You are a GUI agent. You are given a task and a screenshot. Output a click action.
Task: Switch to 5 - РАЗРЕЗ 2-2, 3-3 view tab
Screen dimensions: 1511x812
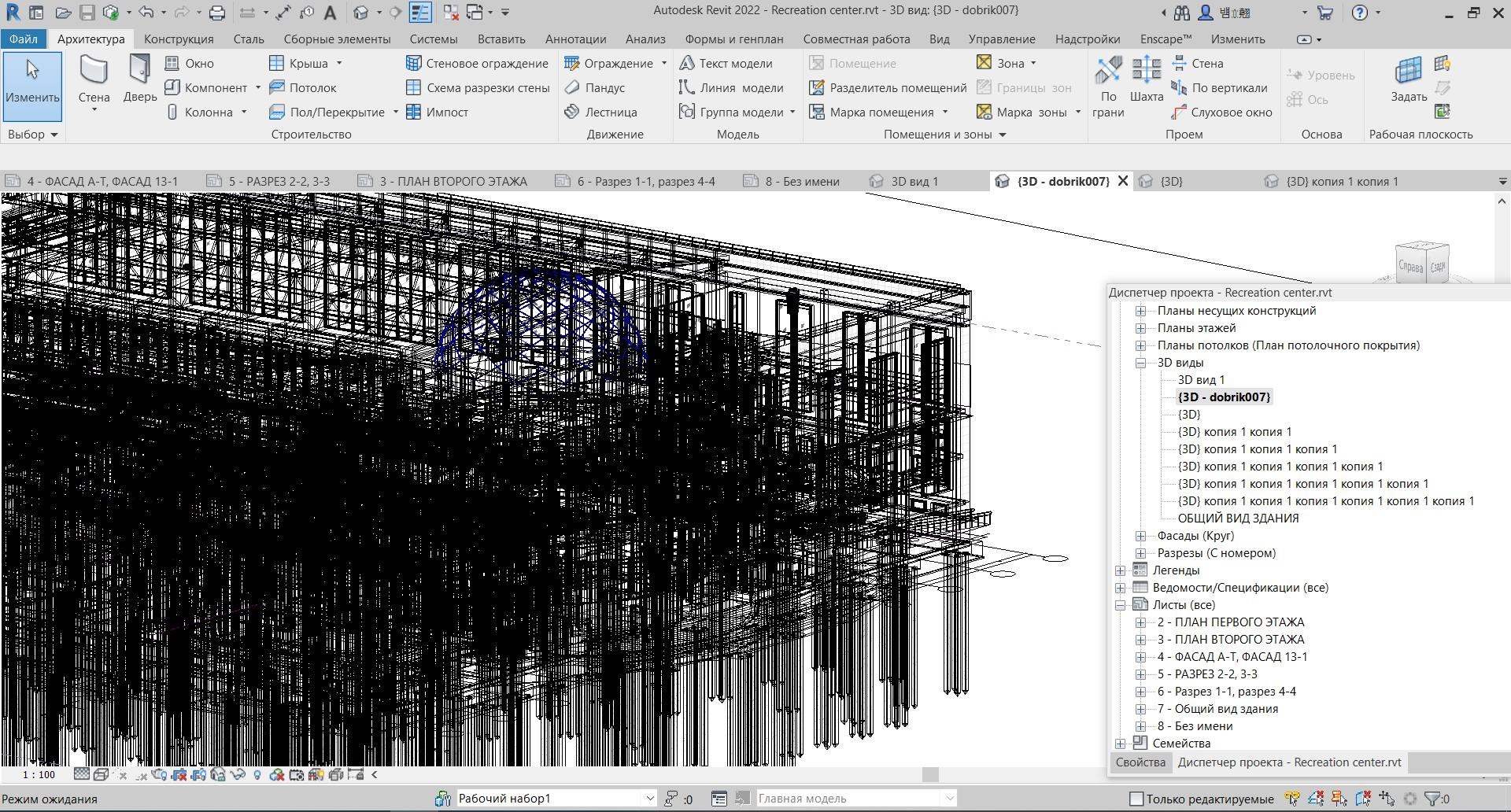click(x=268, y=181)
